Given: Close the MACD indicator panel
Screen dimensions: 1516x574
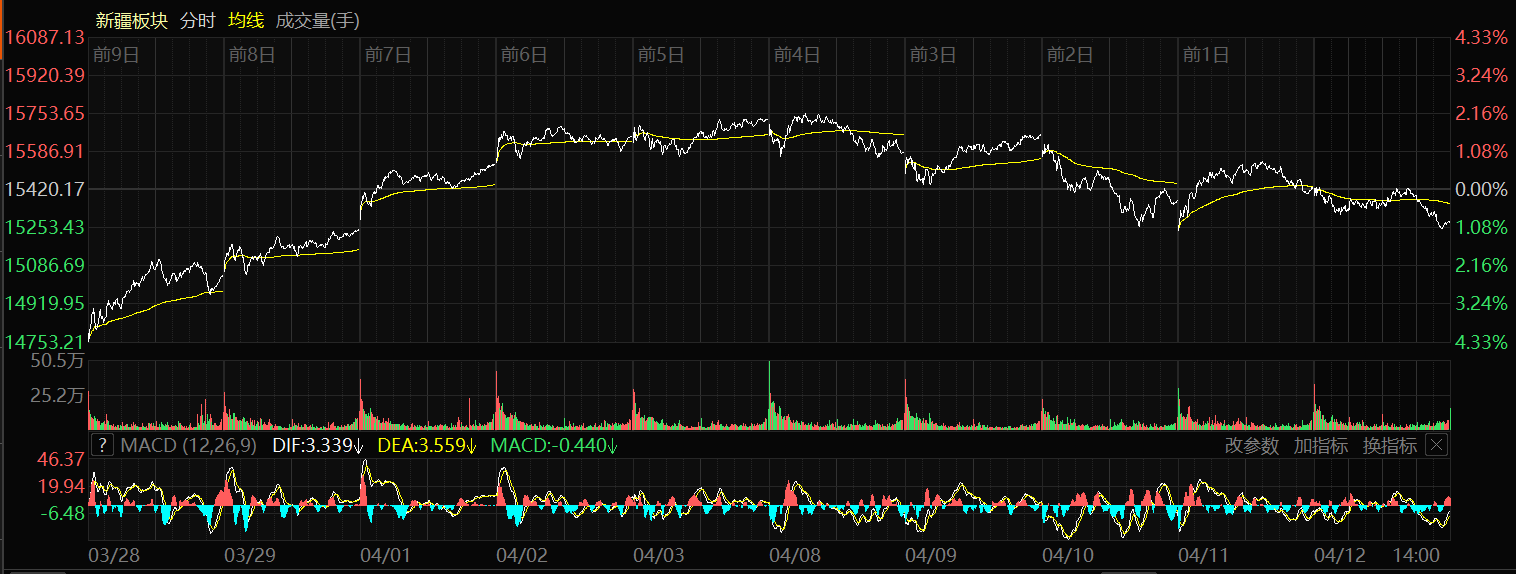Looking at the screenshot, I should [x=1436, y=445].
